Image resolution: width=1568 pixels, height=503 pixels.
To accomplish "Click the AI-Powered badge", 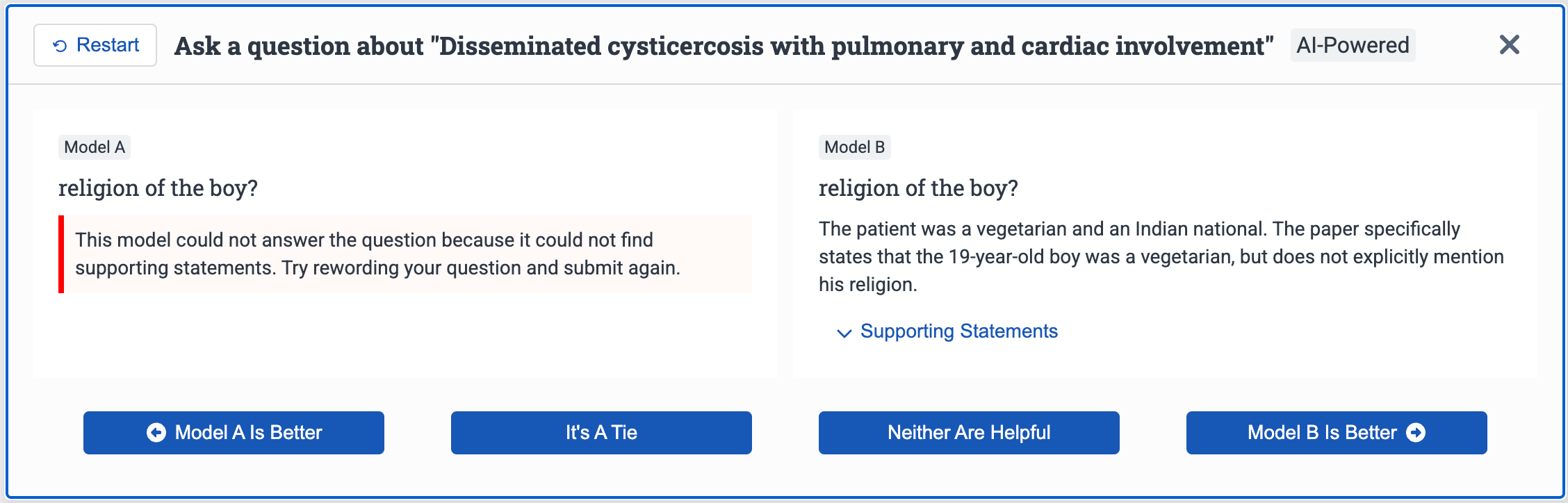I will point(1353,45).
